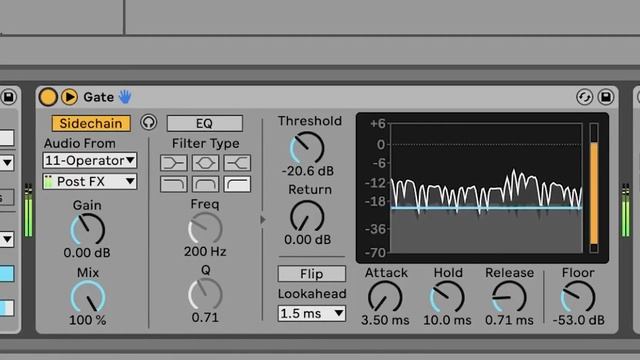Click the sidechain listen headphone icon
Image resolution: width=640 pixels, height=360 pixels.
(x=149, y=122)
